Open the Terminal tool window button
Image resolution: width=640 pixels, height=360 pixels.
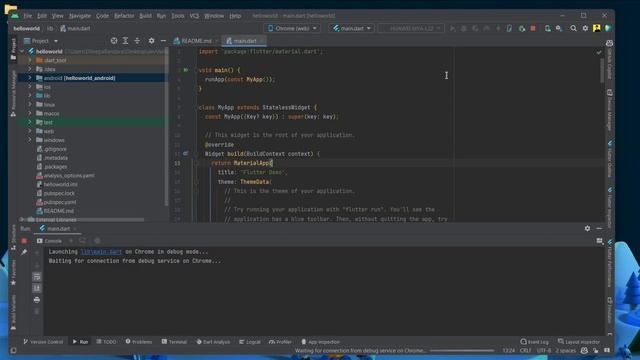coord(174,342)
